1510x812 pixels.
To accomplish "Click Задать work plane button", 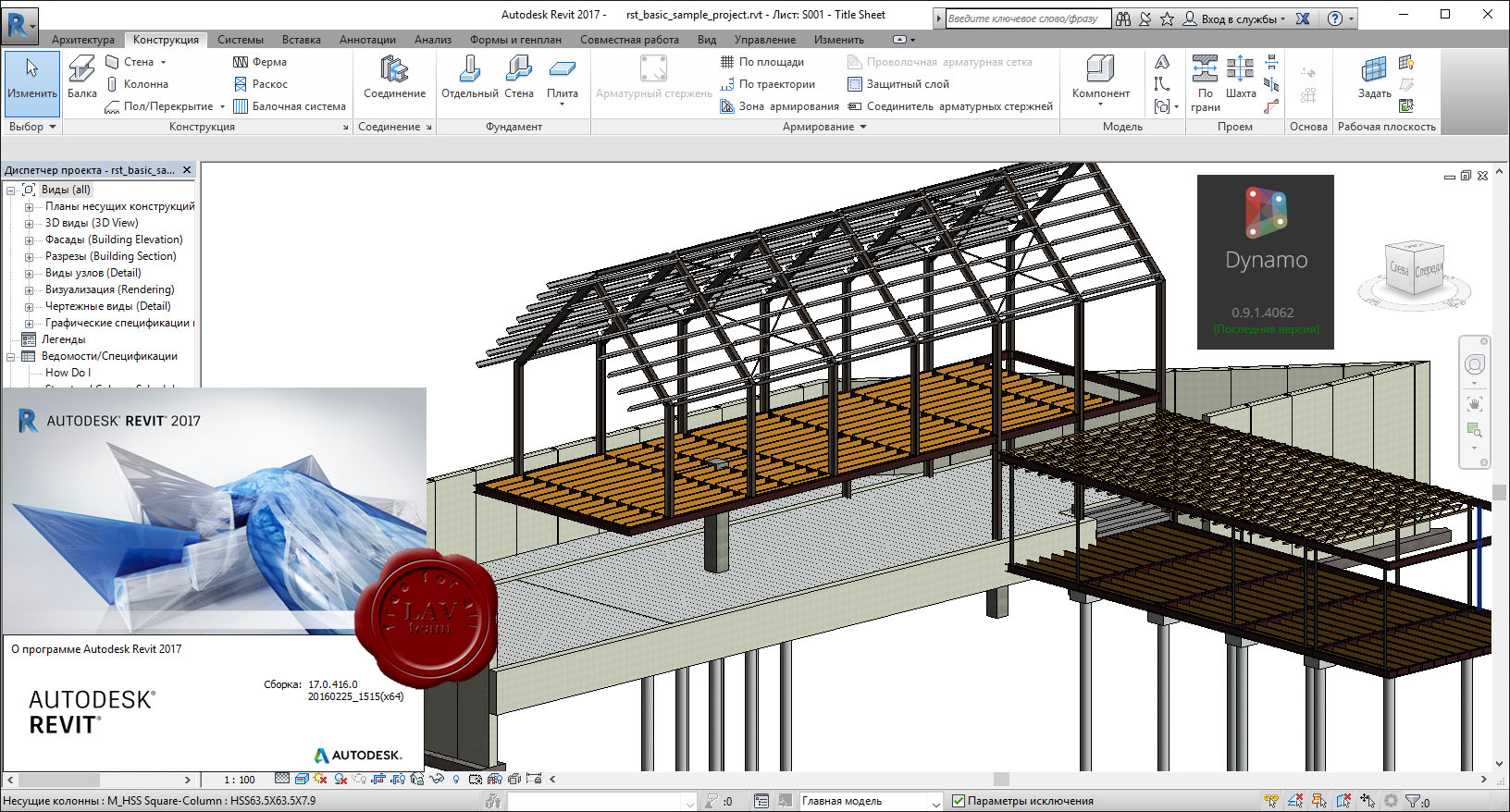I will (x=1374, y=78).
